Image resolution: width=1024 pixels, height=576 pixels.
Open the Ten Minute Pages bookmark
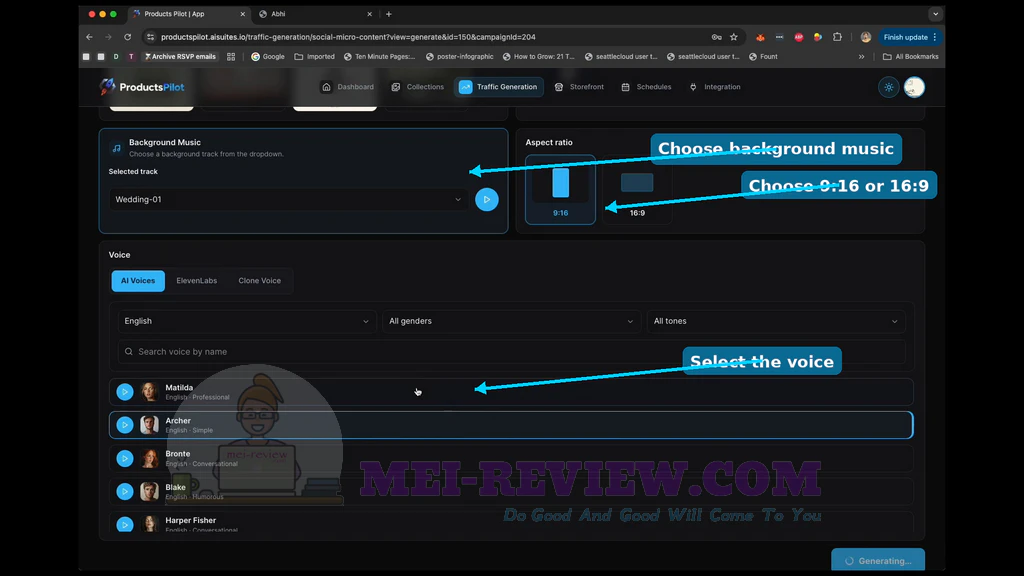(379, 57)
